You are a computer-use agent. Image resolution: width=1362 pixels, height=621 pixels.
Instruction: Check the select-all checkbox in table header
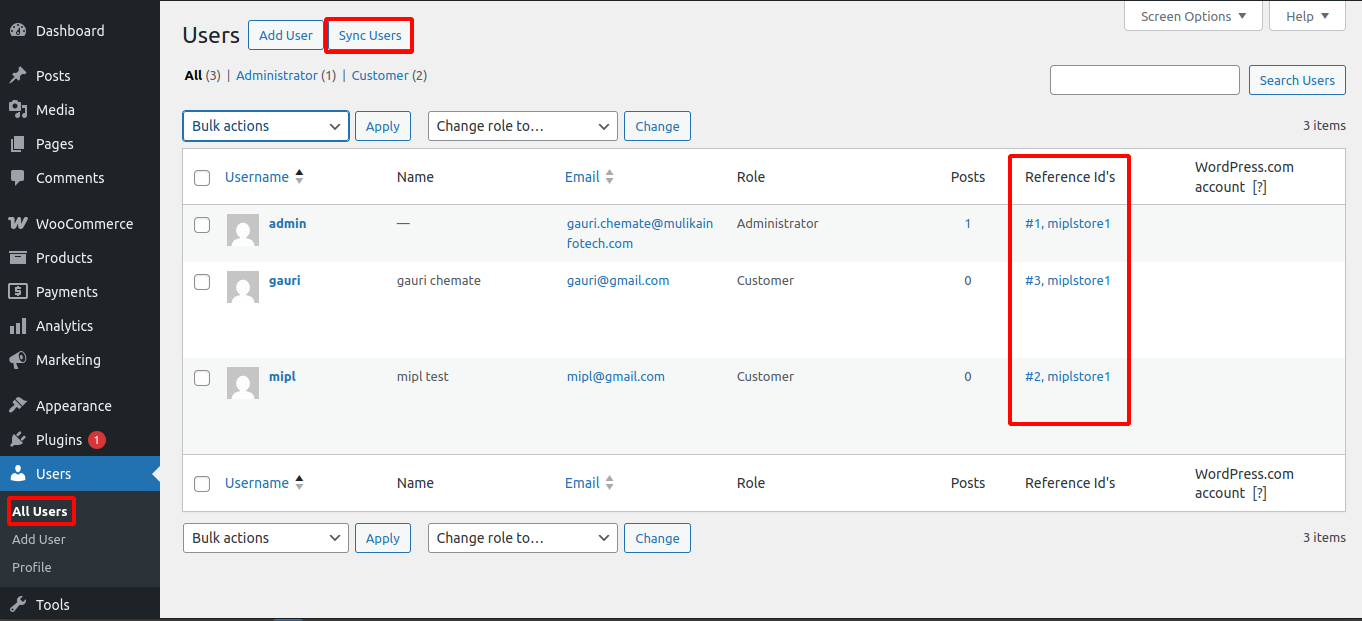[x=202, y=178]
